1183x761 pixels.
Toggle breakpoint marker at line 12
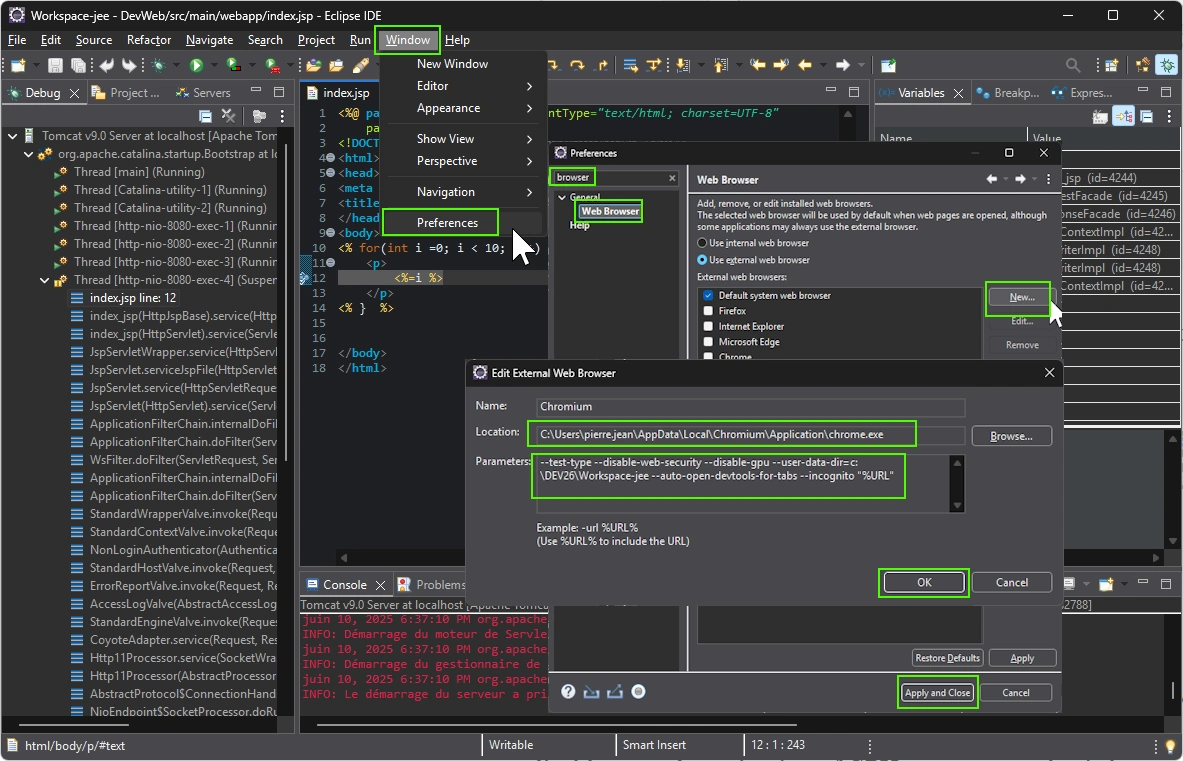[x=305, y=278]
